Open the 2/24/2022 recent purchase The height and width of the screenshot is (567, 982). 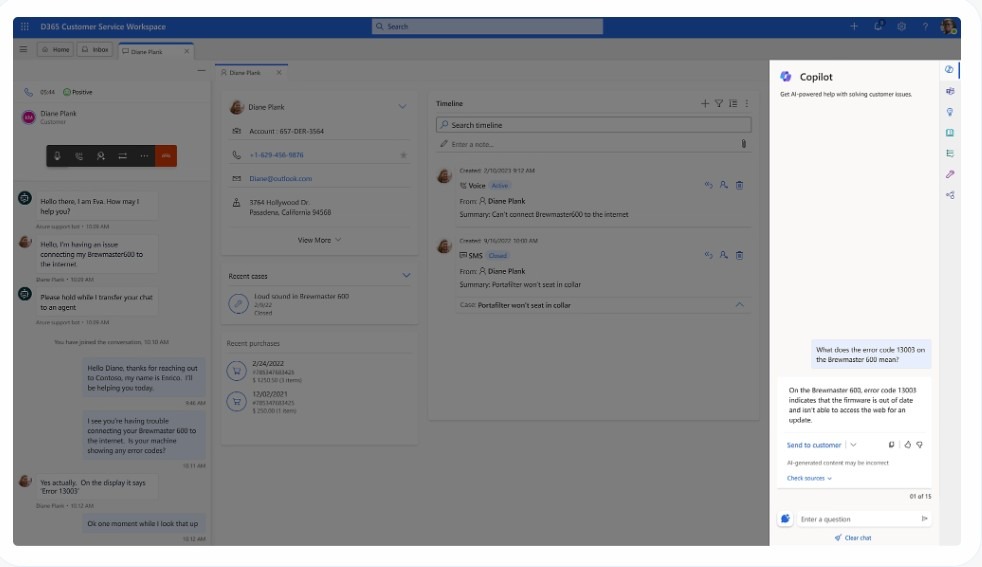[267, 363]
